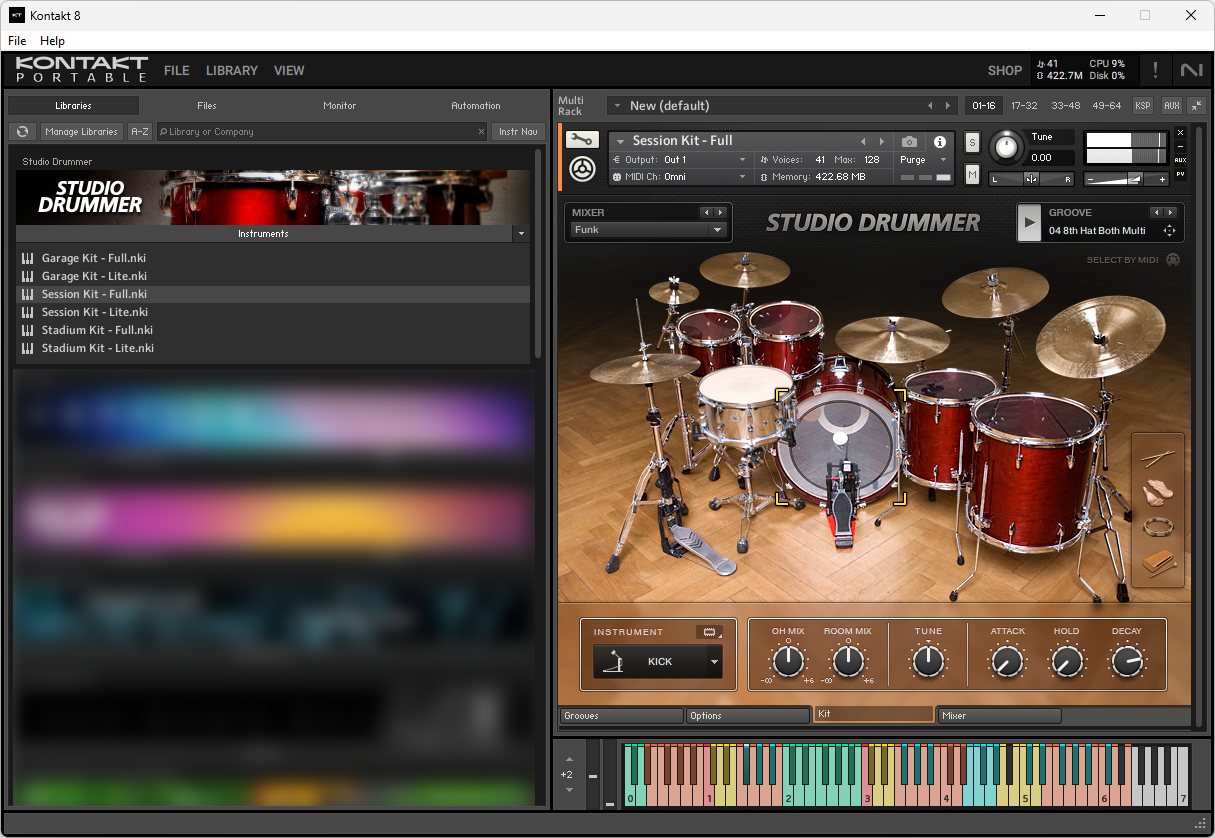Click the Select by MIDI icon
1215x838 pixels.
(1172, 260)
